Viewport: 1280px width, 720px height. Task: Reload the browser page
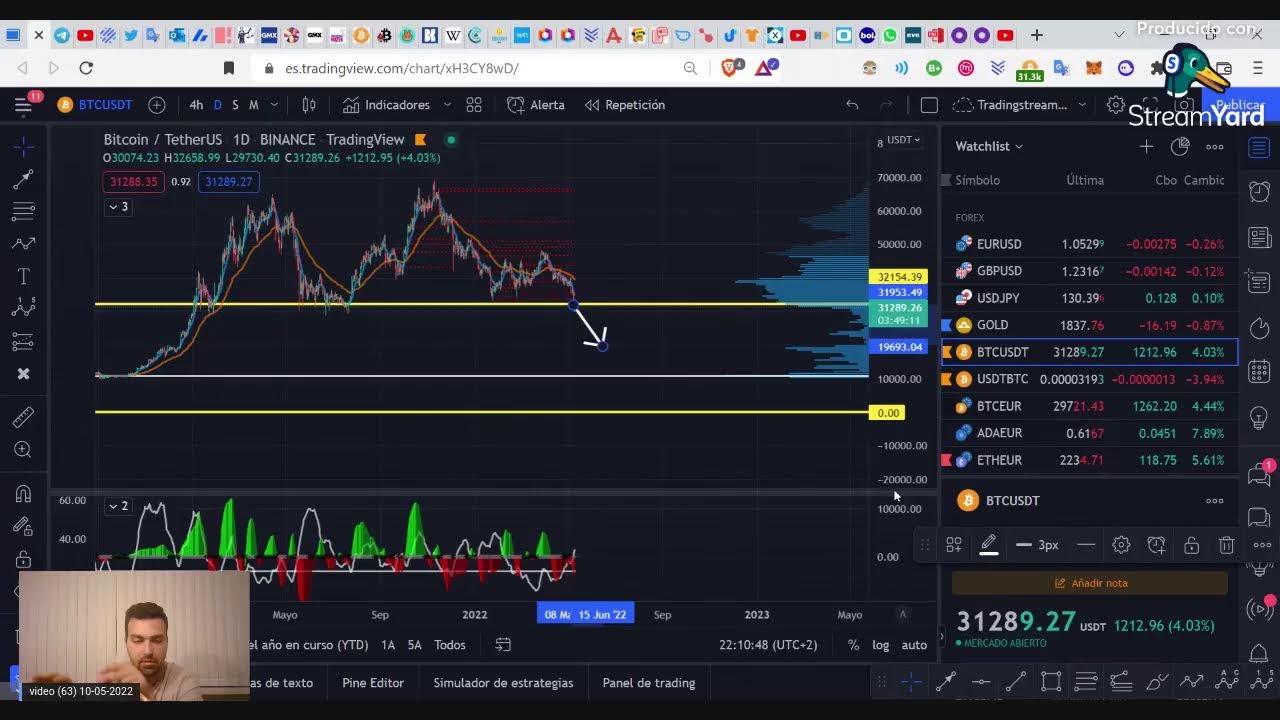point(86,68)
